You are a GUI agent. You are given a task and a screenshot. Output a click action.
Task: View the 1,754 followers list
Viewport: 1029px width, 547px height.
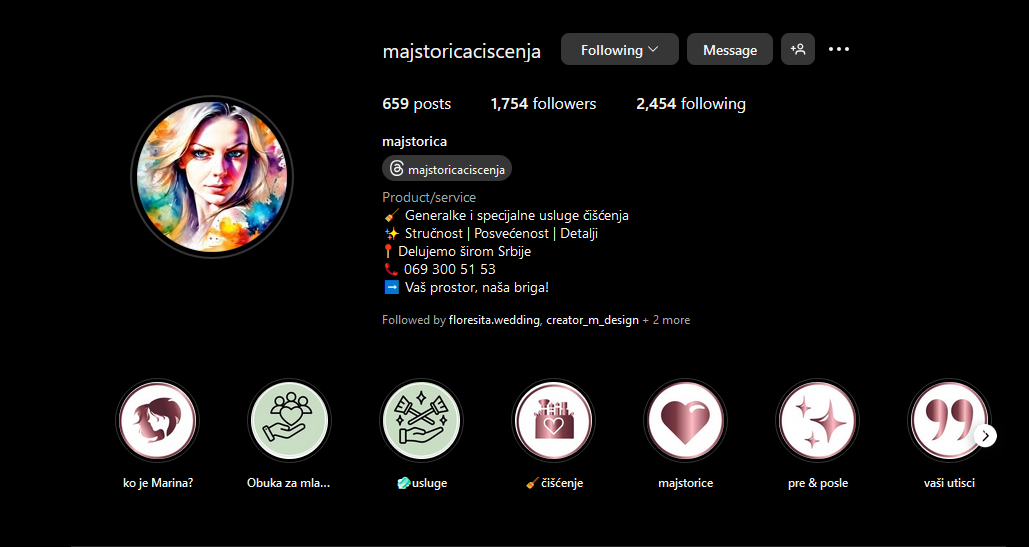pyautogui.click(x=543, y=104)
